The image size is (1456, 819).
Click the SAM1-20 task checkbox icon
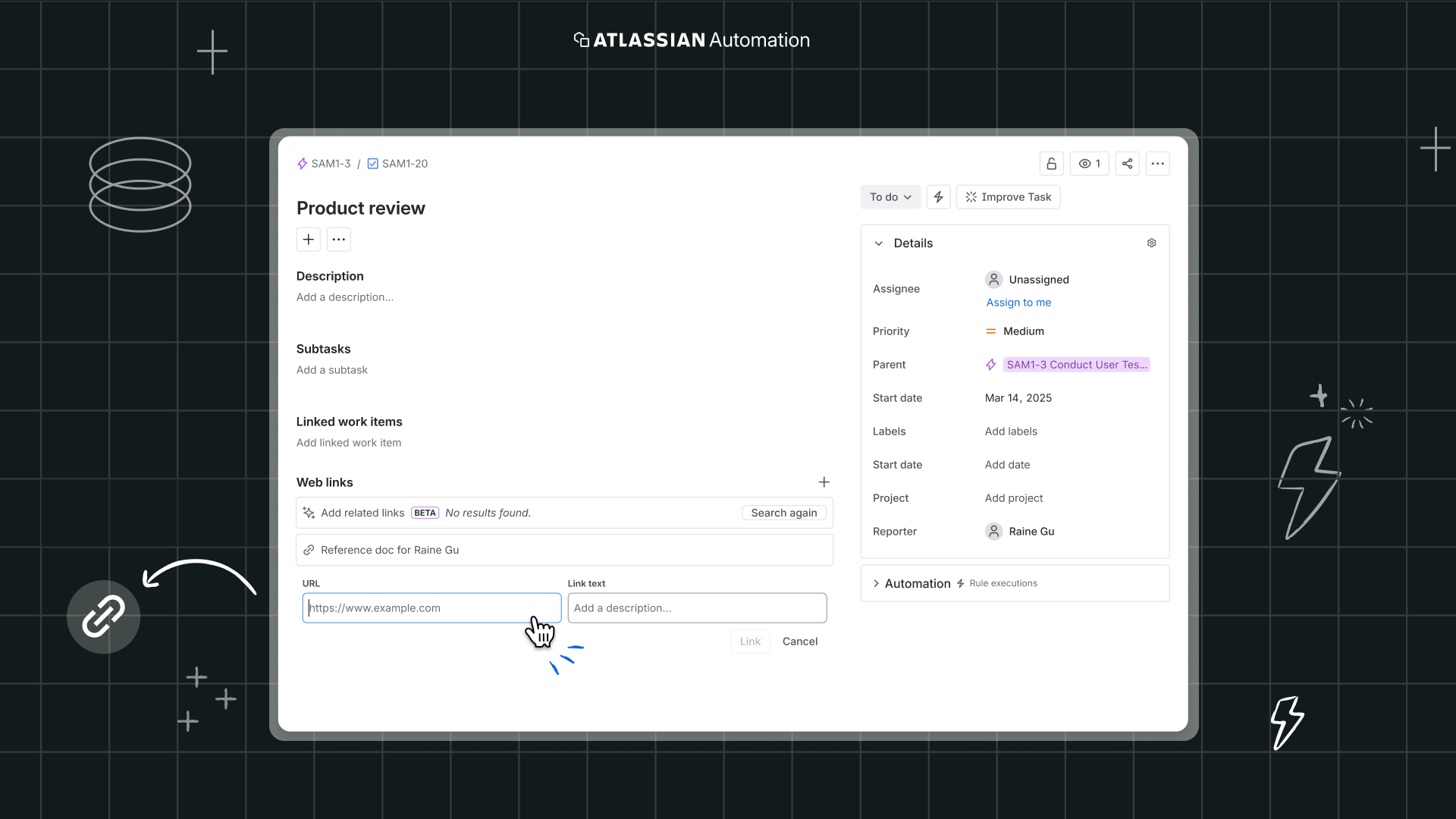[372, 163]
